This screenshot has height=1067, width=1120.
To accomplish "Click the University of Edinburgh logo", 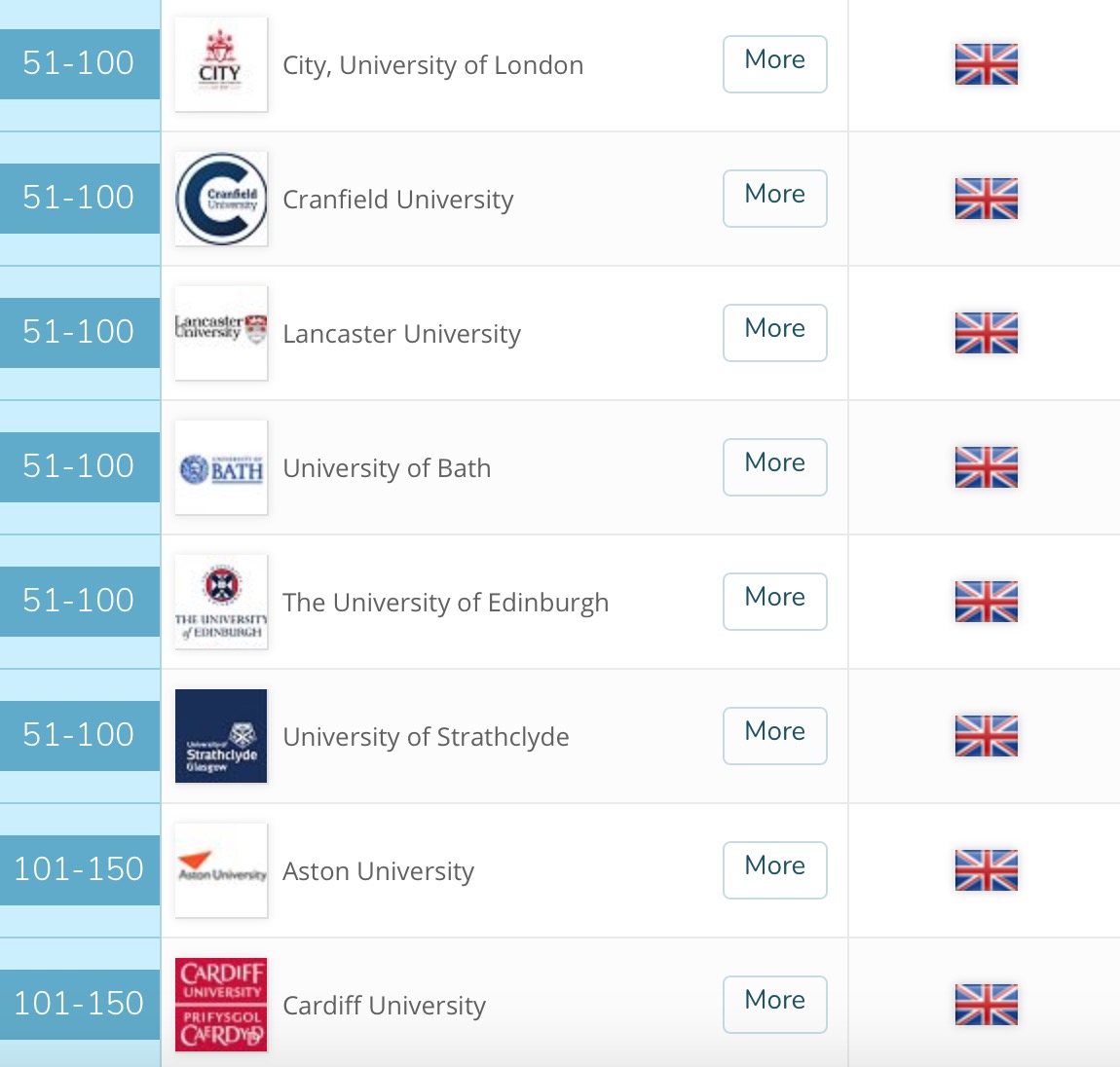I will [x=221, y=602].
